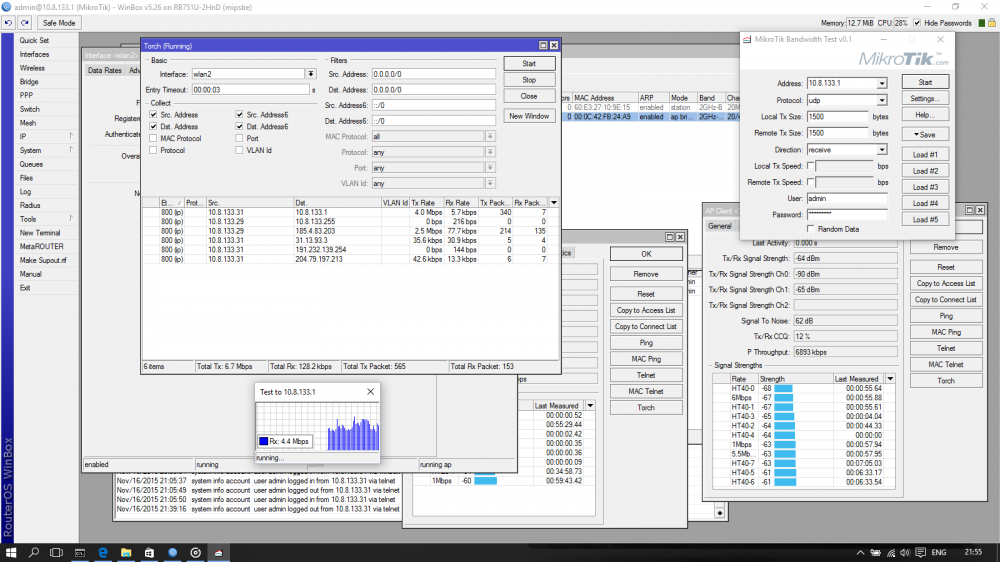Open the Protocol udp dropdown

882,100
